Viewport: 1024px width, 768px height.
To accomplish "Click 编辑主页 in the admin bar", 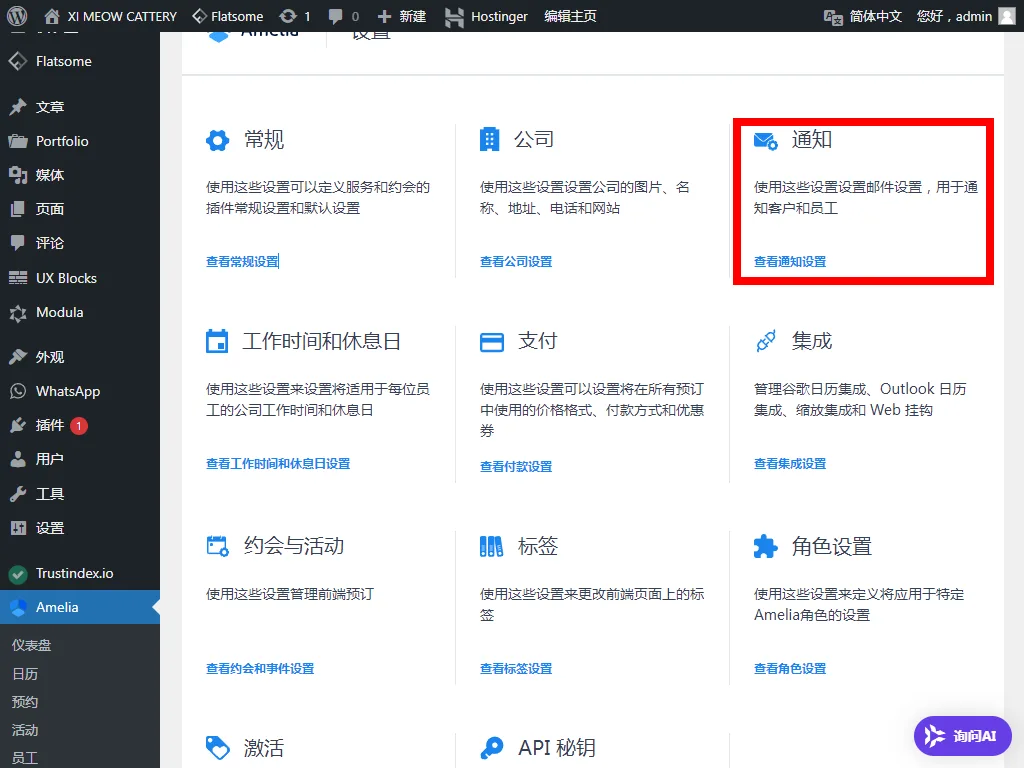I will (x=570, y=16).
